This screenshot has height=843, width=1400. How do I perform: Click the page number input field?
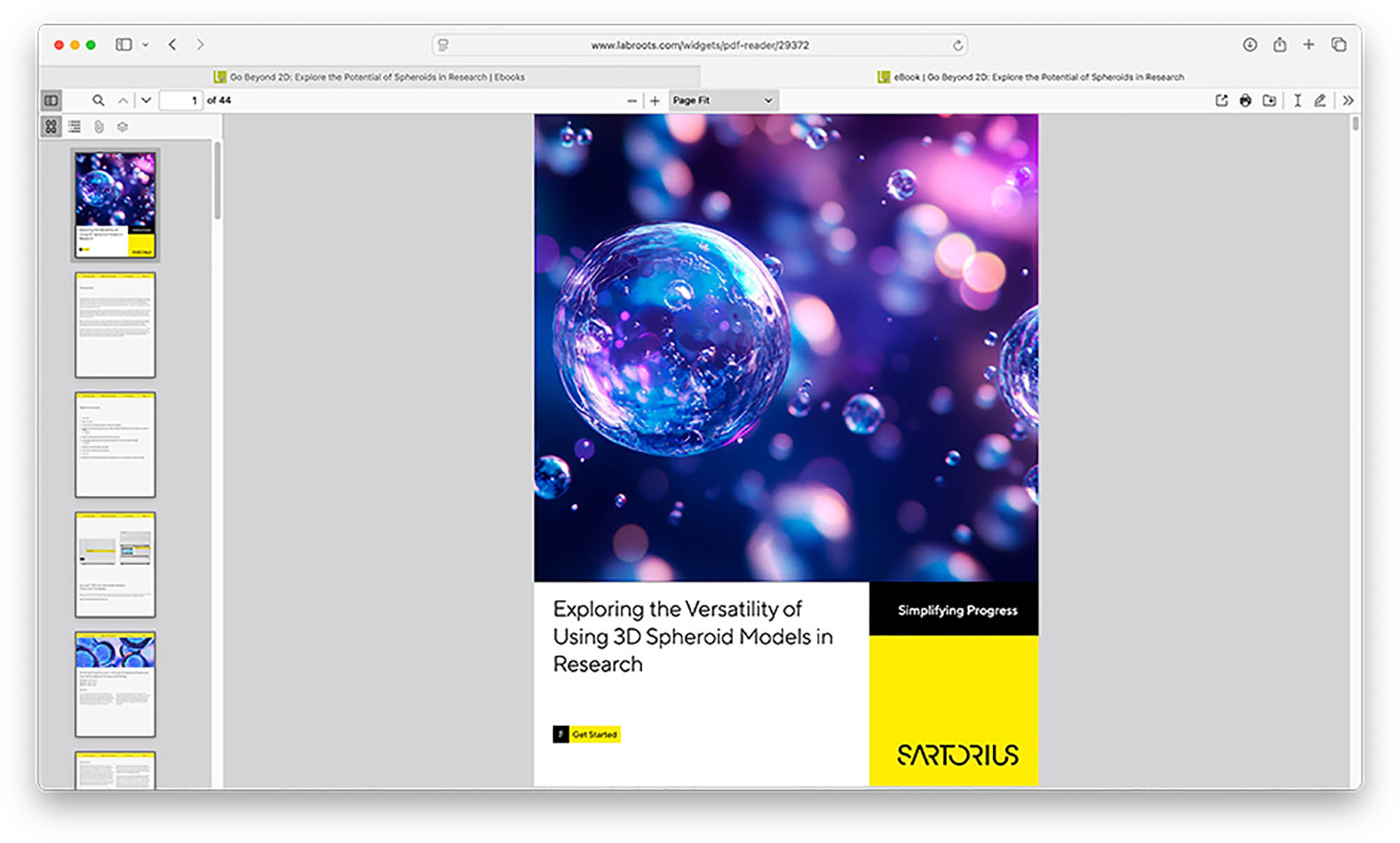(181, 101)
